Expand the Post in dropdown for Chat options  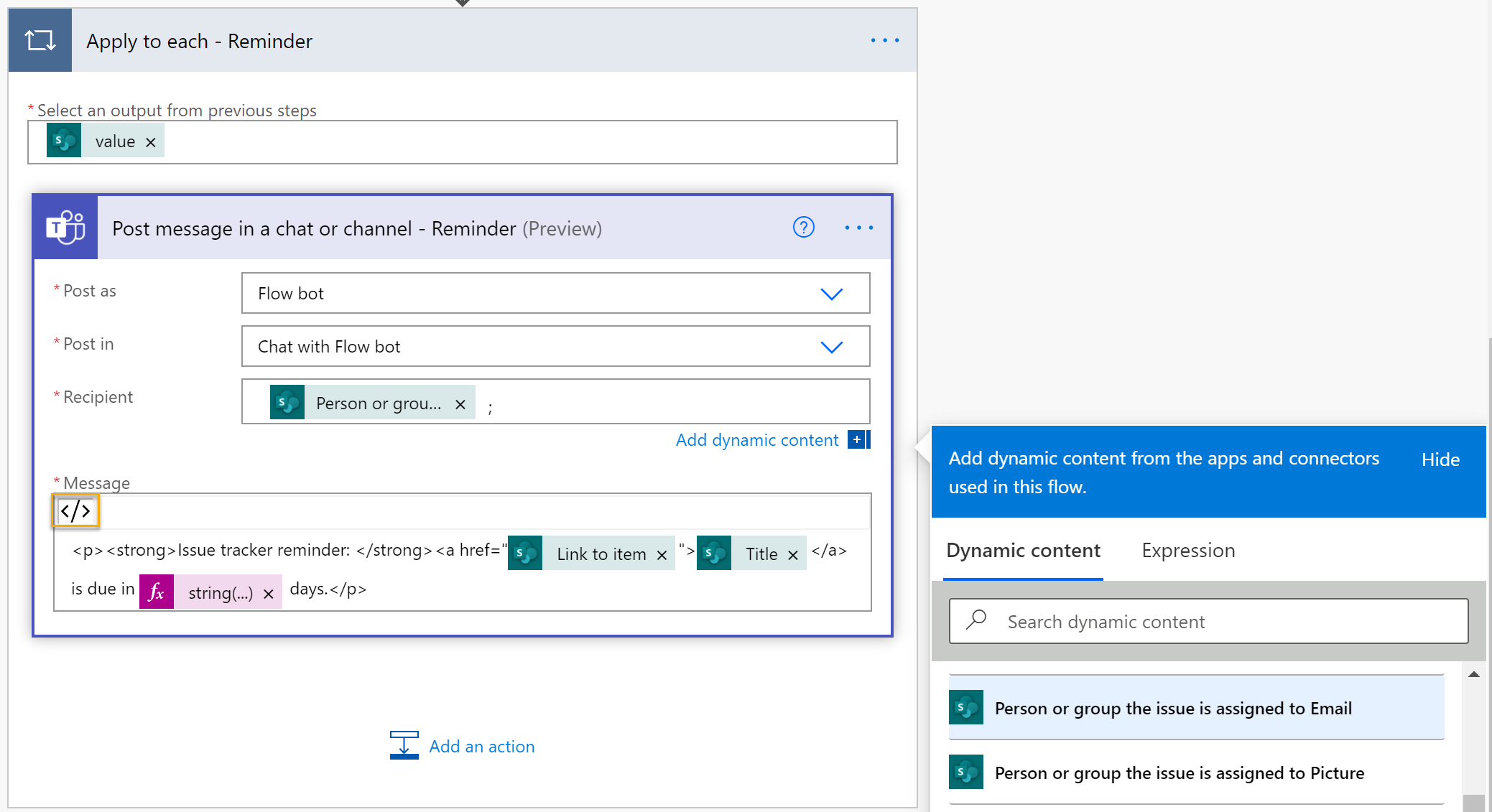[832, 346]
